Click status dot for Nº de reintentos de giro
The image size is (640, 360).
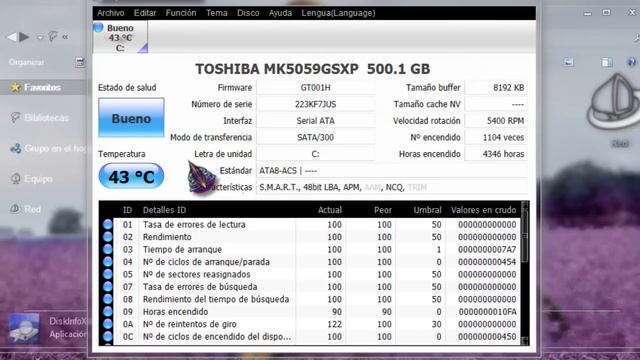coord(108,324)
